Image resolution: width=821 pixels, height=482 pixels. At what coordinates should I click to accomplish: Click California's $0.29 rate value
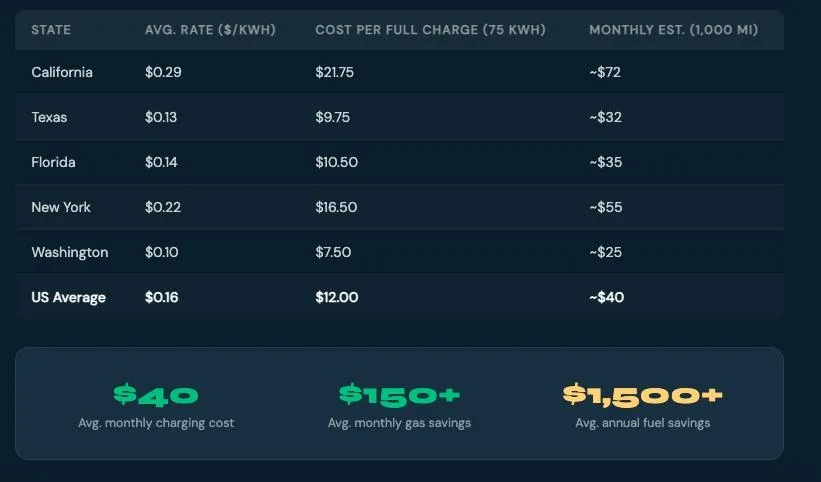[163, 72]
